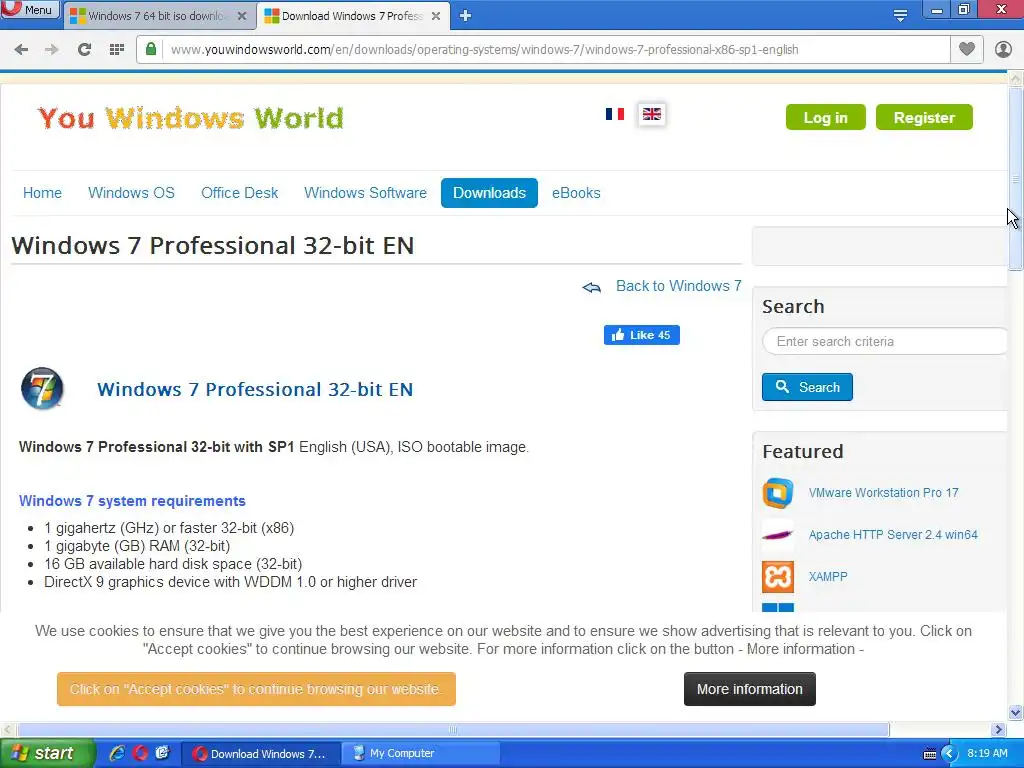Screen dimensions: 1024x768
Task: Click the orange Accept cookies button
Action: click(x=256, y=689)
